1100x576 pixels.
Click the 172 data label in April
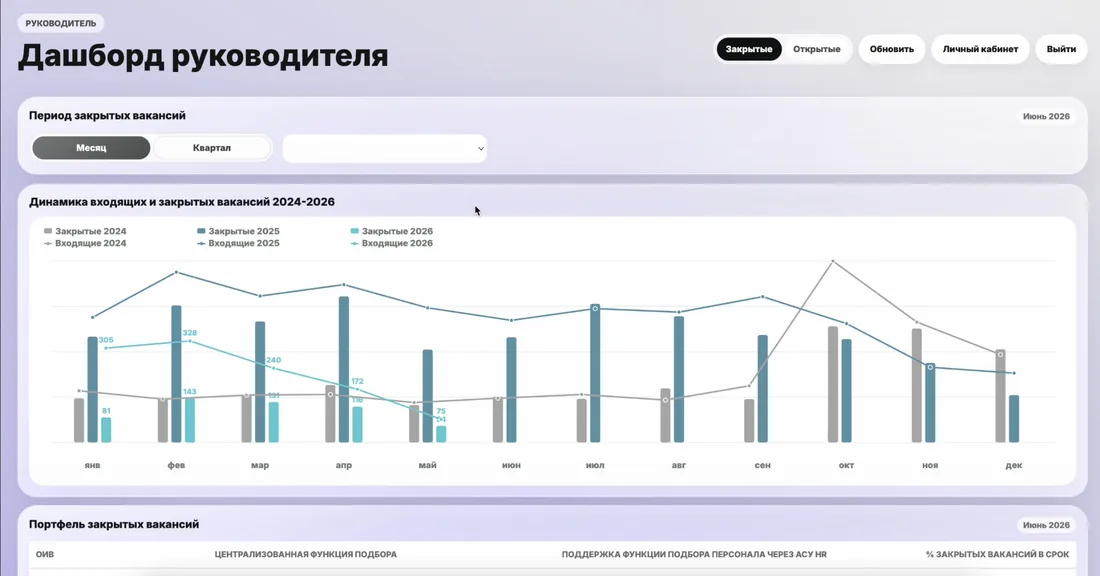[357, 382]
